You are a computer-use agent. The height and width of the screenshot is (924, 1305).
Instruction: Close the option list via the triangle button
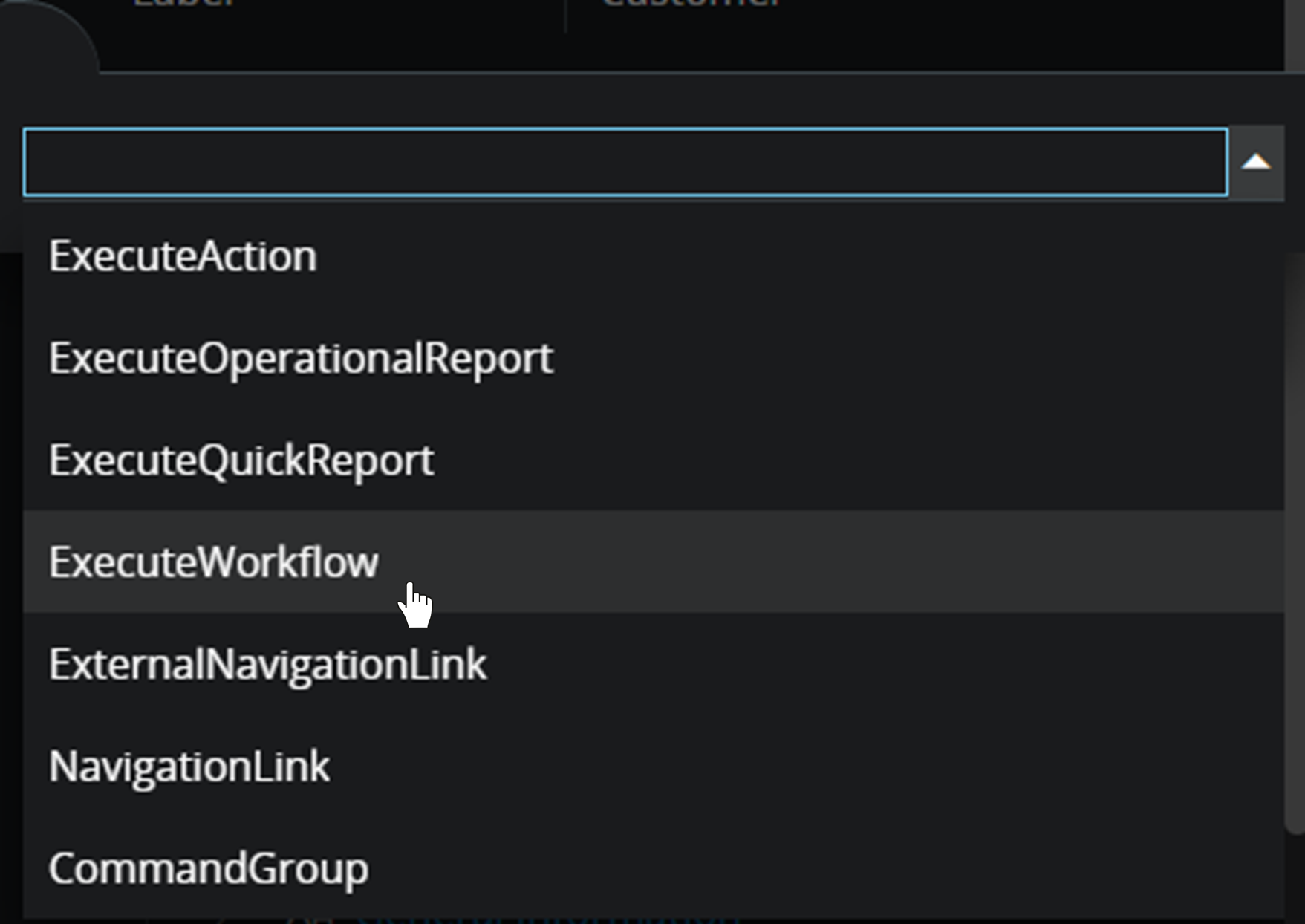point(1256,162)
